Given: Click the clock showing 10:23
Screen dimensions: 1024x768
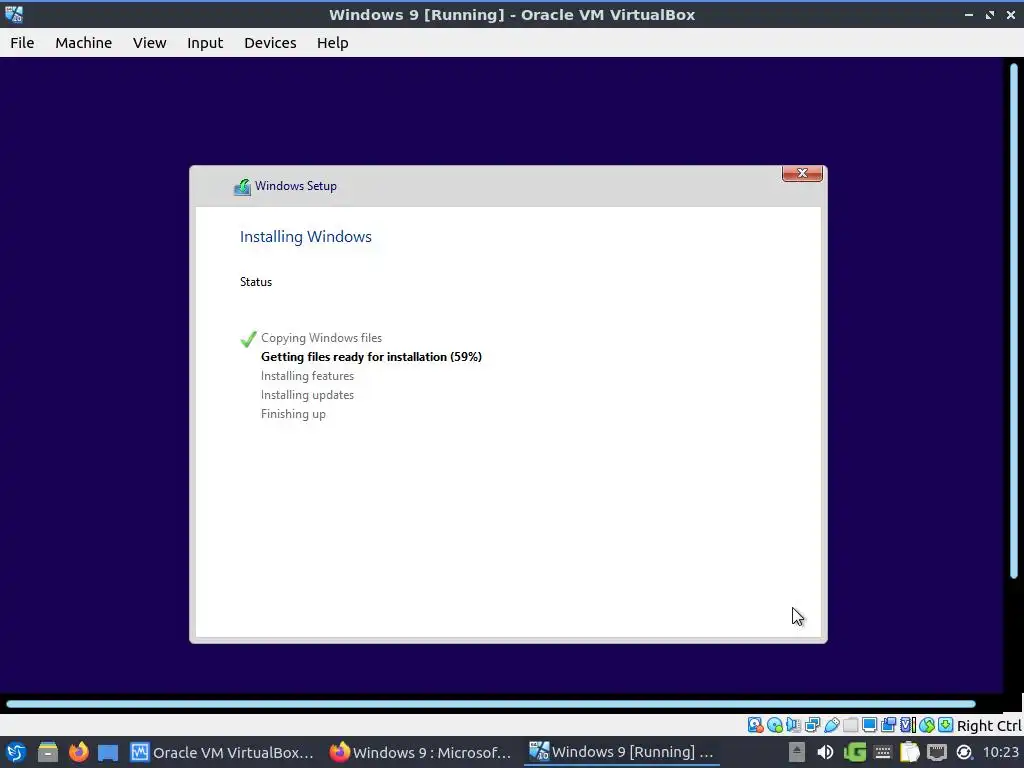Looking at the screenshot, I should click(1000, 752).
